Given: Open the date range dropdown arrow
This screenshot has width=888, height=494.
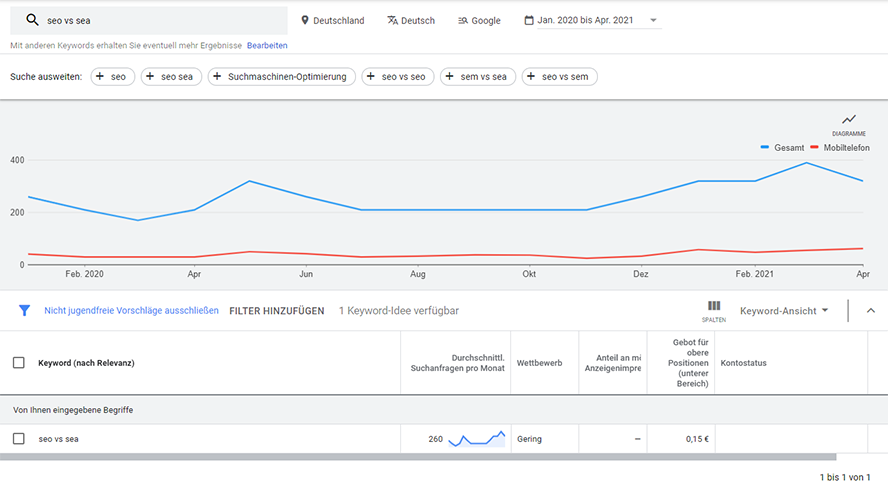Looking at the screenshot, I should (653, 20).
